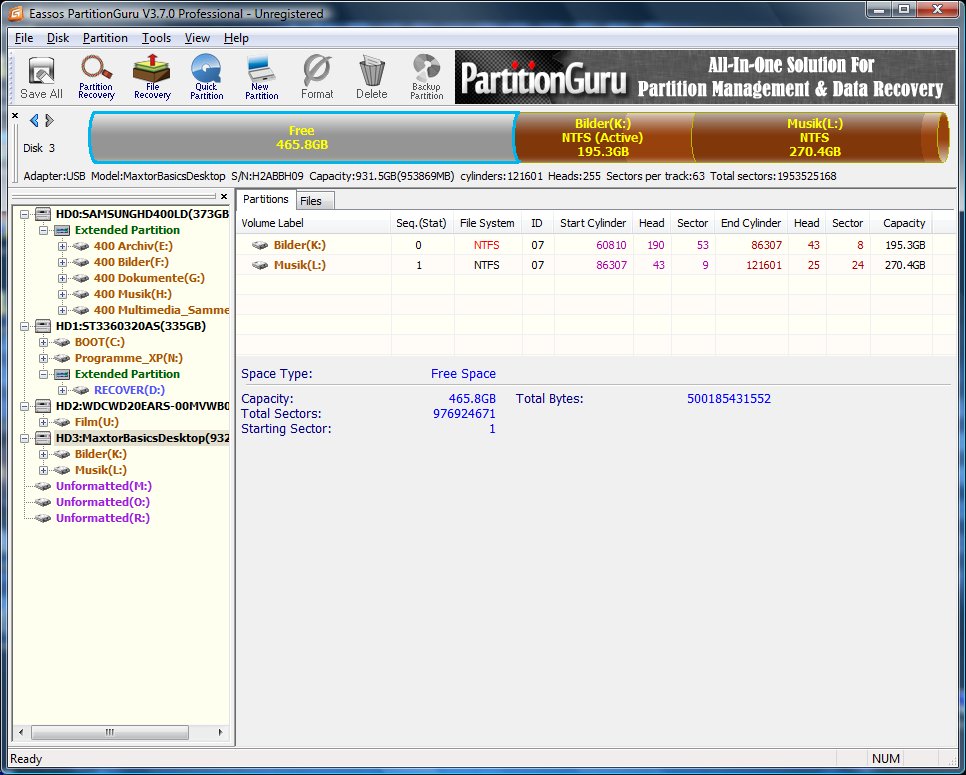Viewport: 966px width, 775px height.
Task: Click the RECOVER(D:) drive icon in tree
Action: (x=81, y=390)
